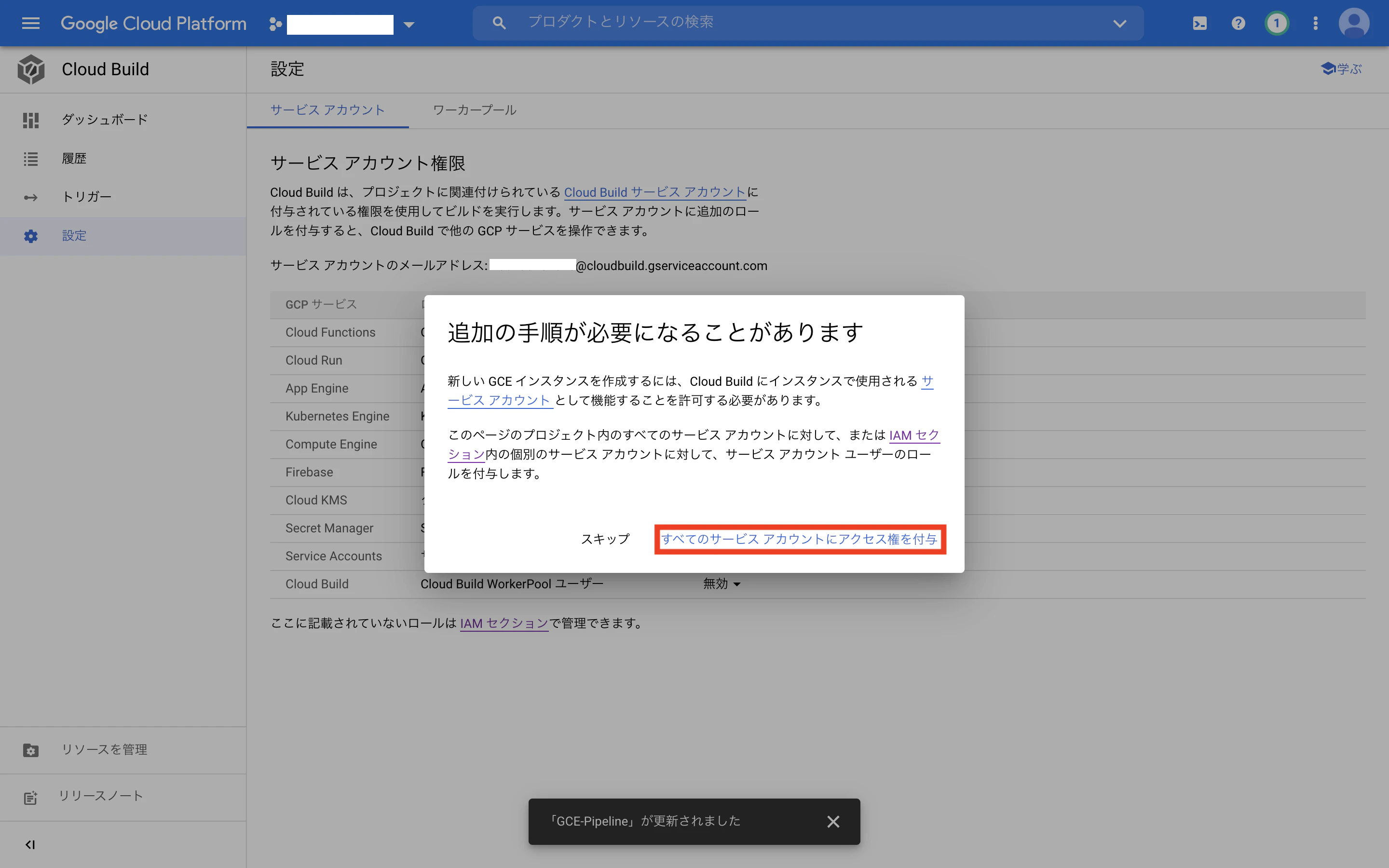Open トリガー in the sidebar
Viewport: 1389px width, 868px height.
[123, 197]
